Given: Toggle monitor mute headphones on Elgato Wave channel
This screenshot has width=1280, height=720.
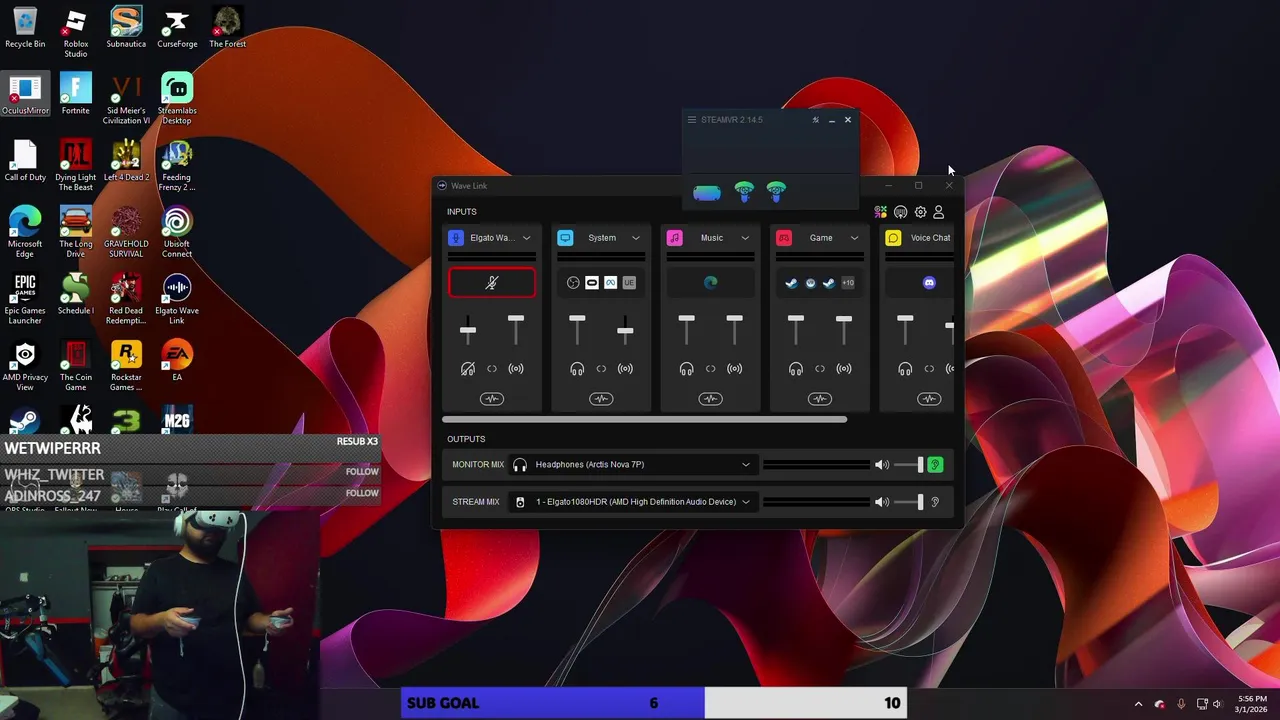Looking at the screenshot, I should [468, 369].
